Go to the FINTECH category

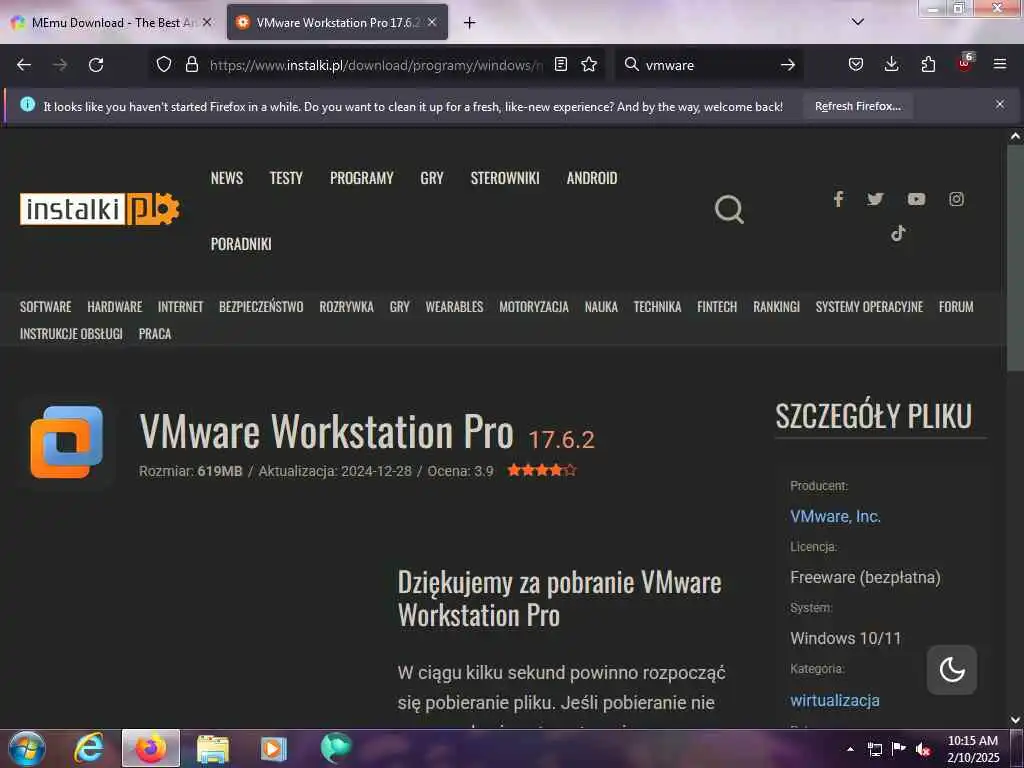pos(716,307)
